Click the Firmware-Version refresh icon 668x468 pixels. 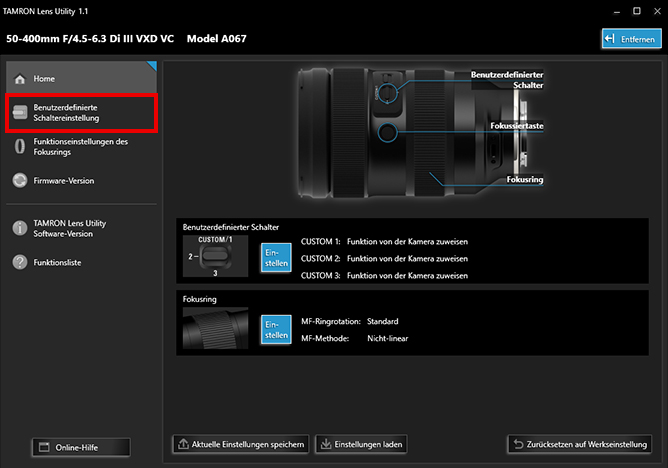click(20, 180)
